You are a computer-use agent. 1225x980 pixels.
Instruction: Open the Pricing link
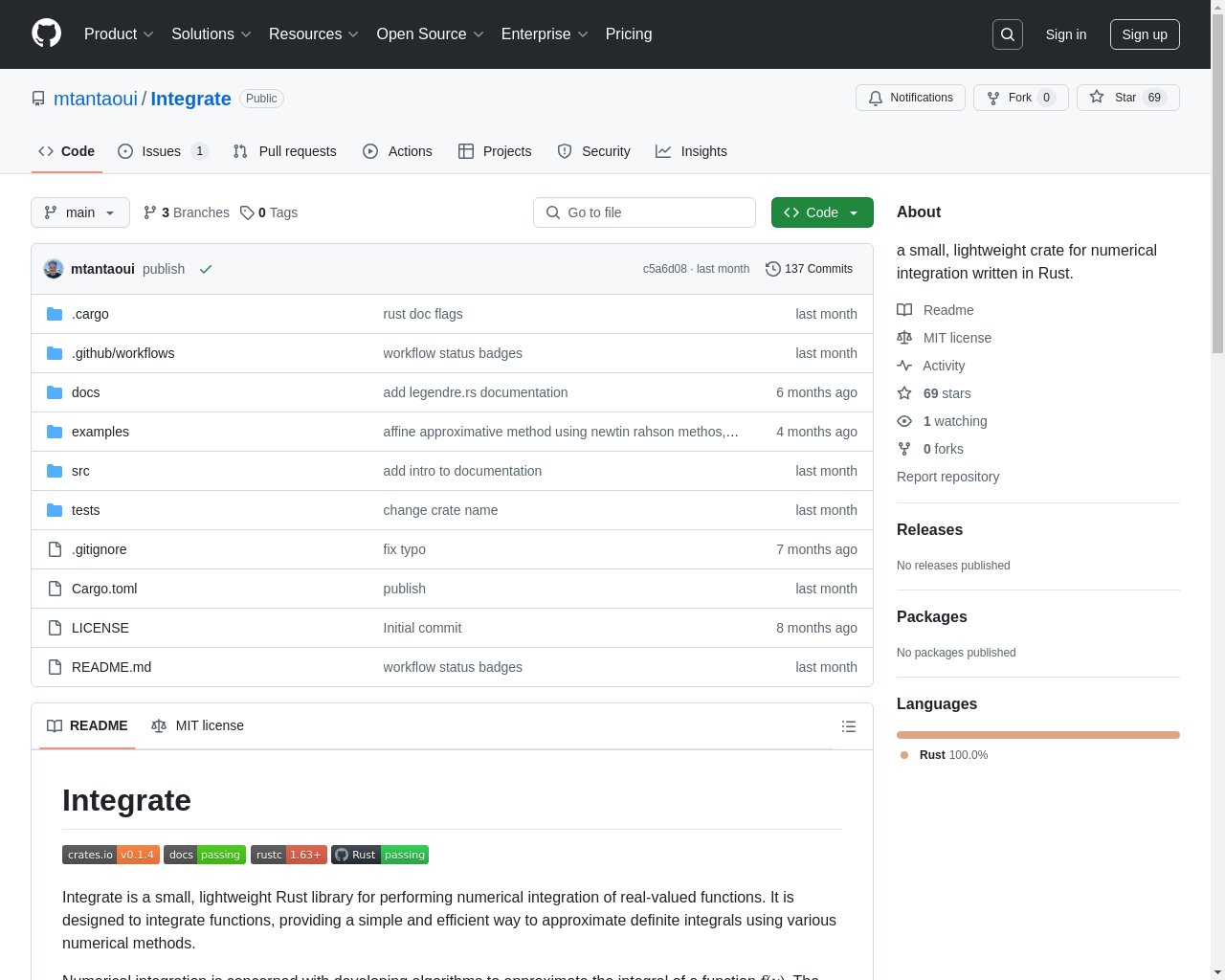629,34
